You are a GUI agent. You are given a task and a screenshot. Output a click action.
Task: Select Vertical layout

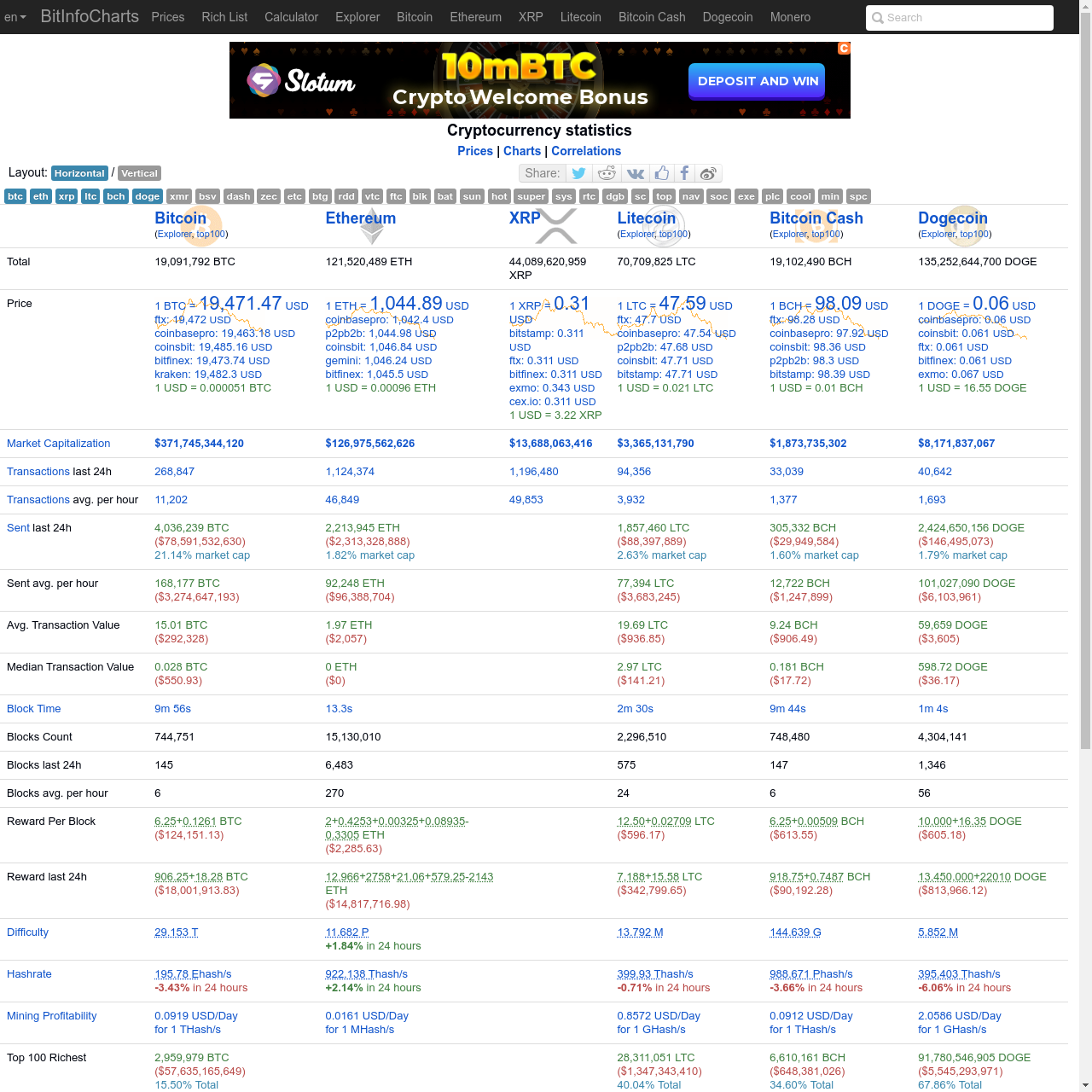(x=139, y=173)
